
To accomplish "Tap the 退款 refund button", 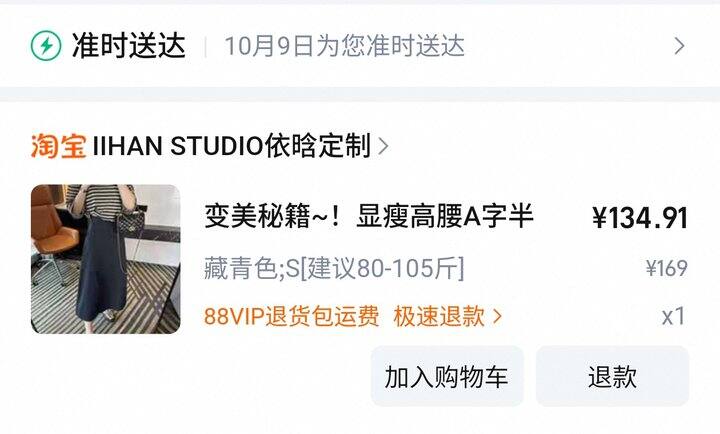I will coord(613,376).
